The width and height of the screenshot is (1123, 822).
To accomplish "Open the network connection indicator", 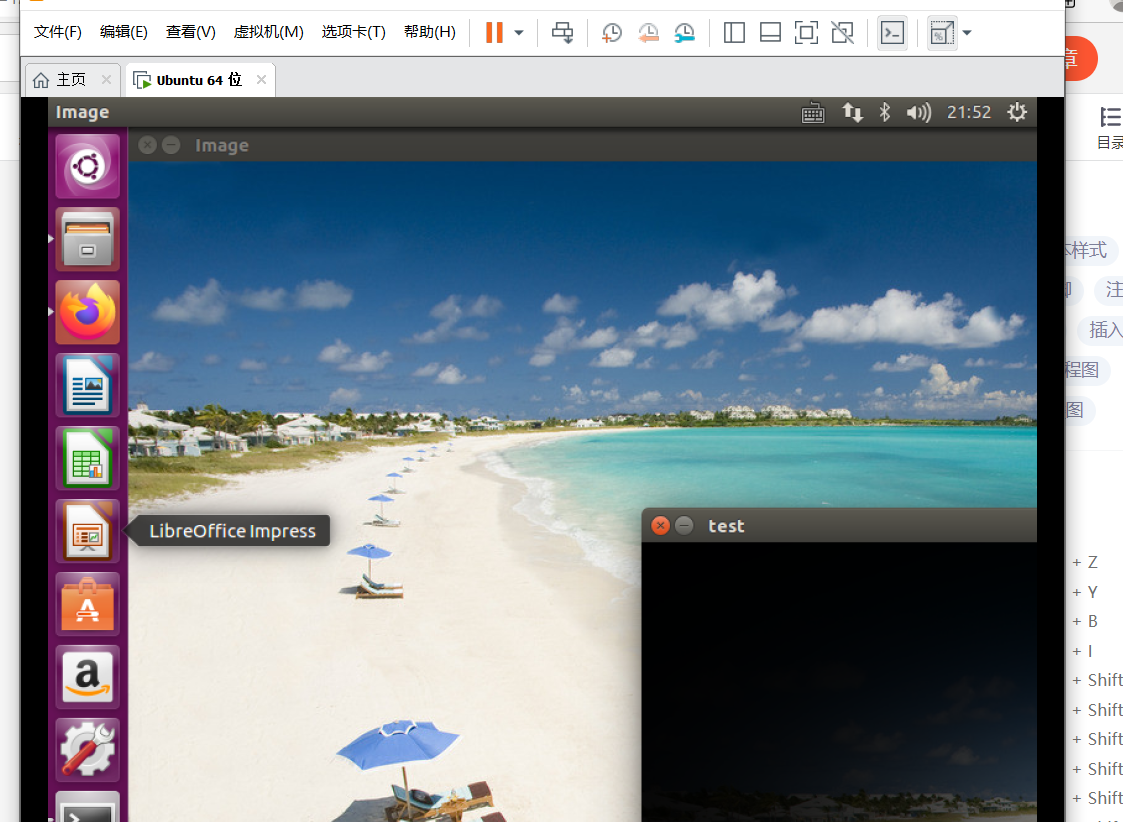I will (x=852, y=112).
